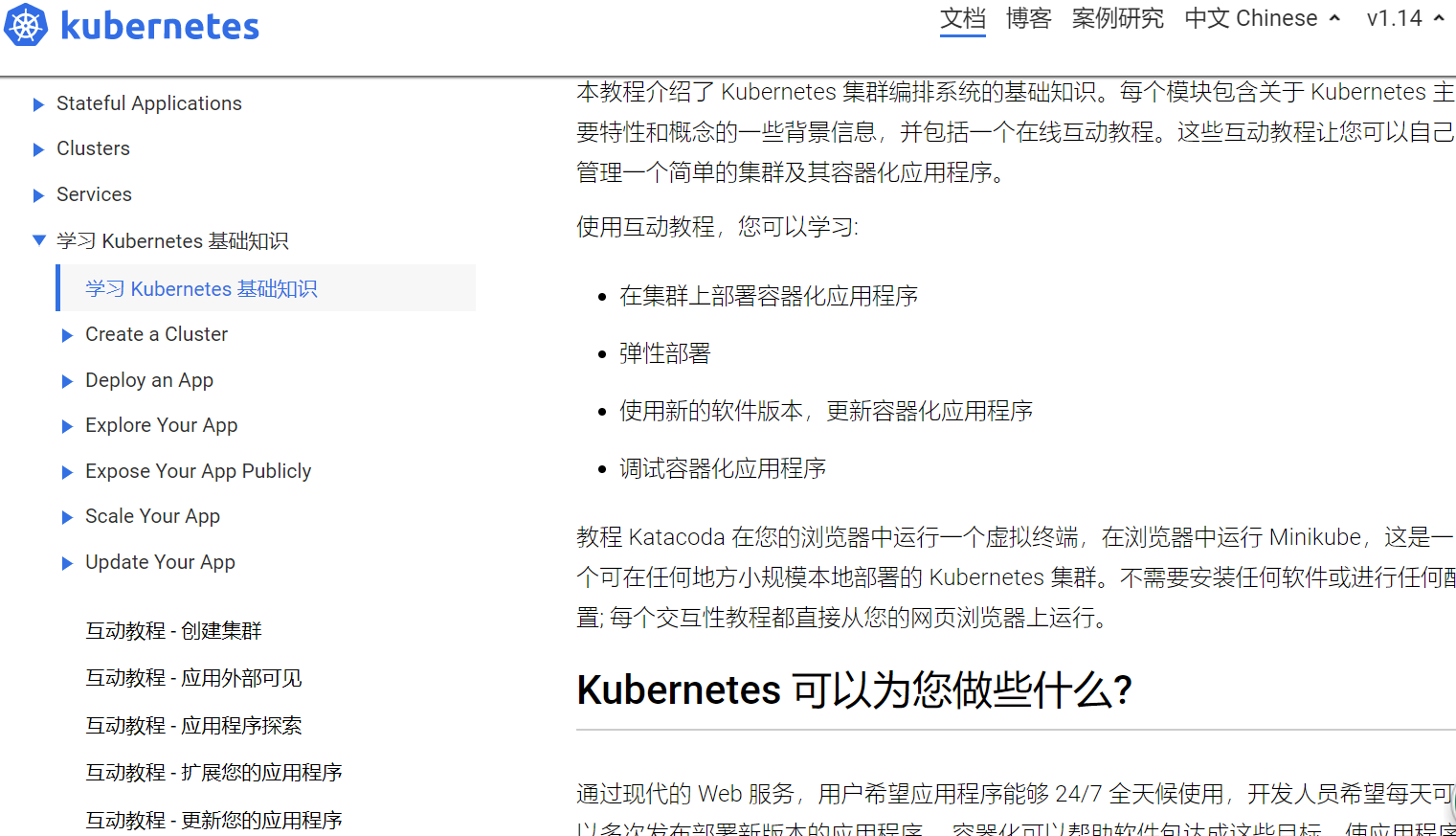Open highlighted 学习 Kubernetes 基础知识 page link
The image size is (1456, 836).
pos(201,288)
